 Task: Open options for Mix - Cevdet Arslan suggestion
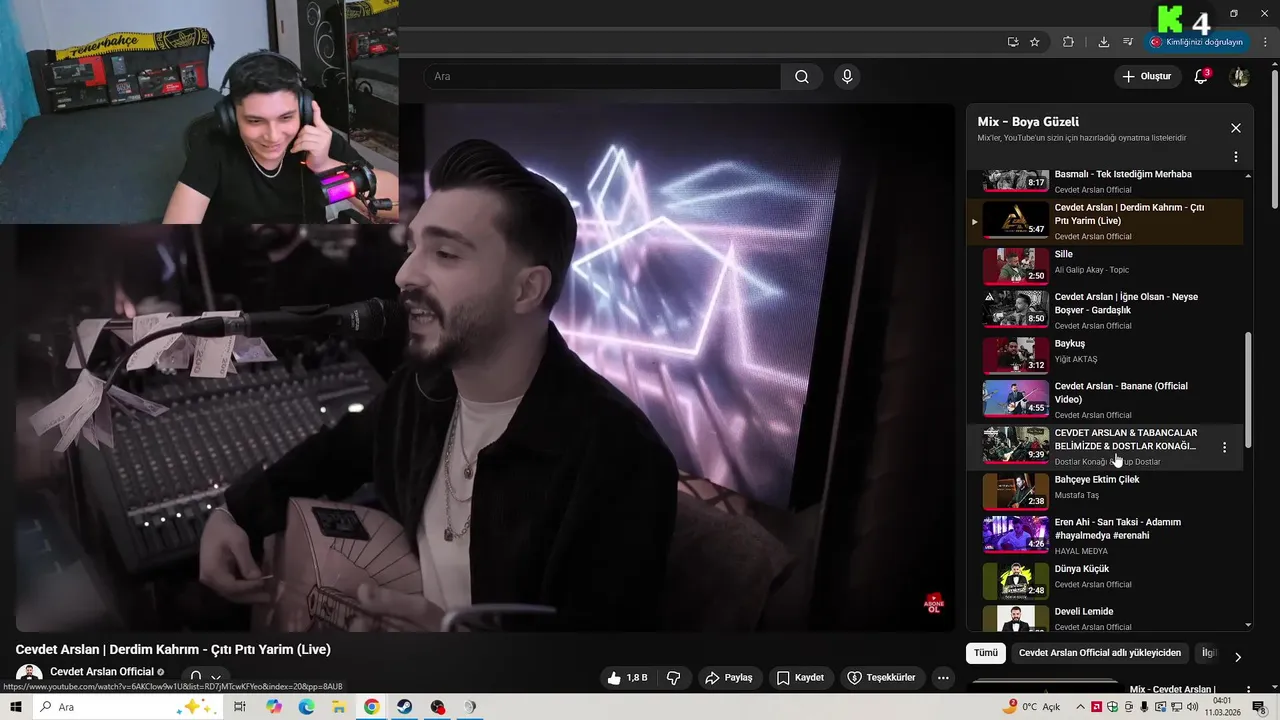click(x=1248, y=689)
